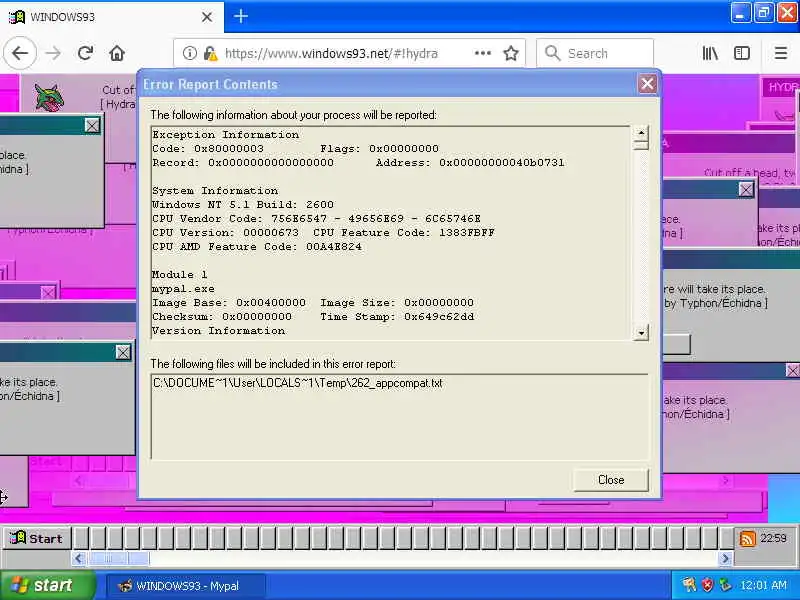Close Error Report Contents via title bar X
The width and height of the screenshot is (800, 600).
[647, 84]
